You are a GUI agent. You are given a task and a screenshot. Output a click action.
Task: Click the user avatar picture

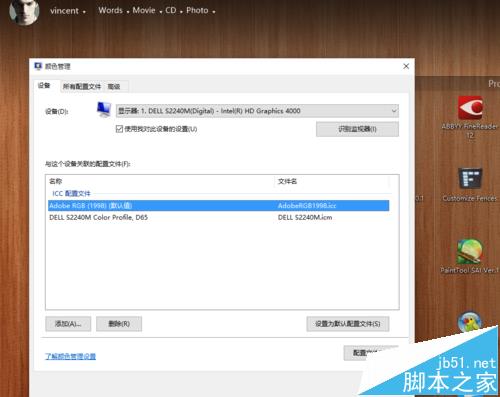pyautogui.click(x=24, y=12)
